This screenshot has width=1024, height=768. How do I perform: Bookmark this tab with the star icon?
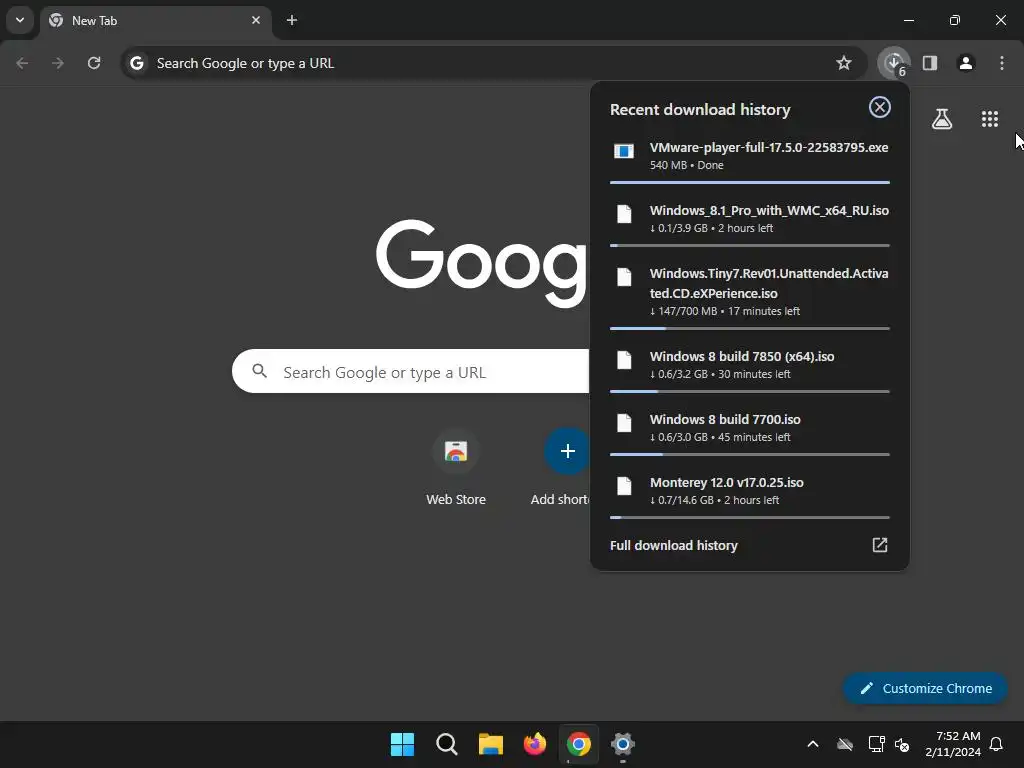pyautogui.click(x=844, y=63)
